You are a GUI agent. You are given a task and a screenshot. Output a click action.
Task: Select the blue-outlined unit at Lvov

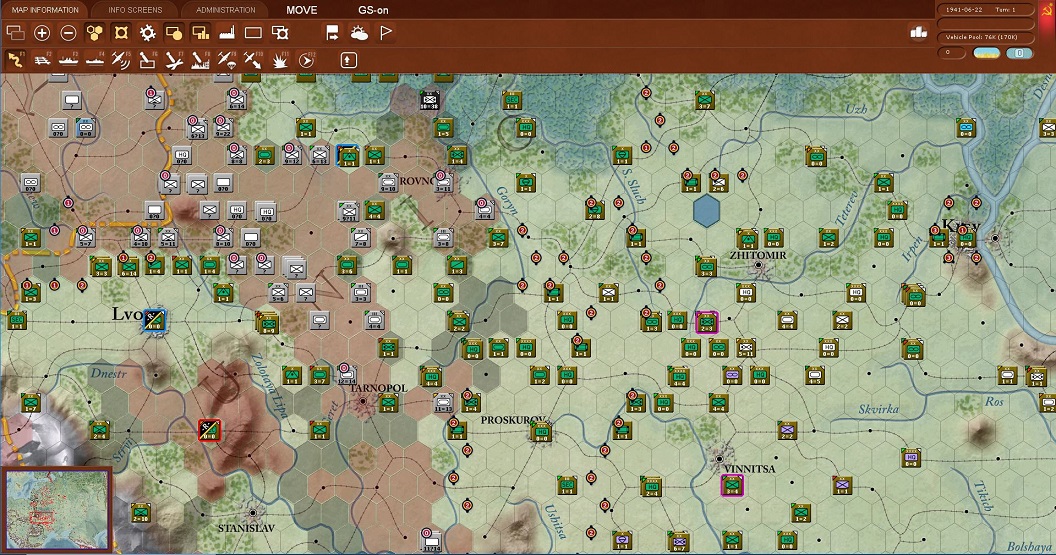coord(154,321)
